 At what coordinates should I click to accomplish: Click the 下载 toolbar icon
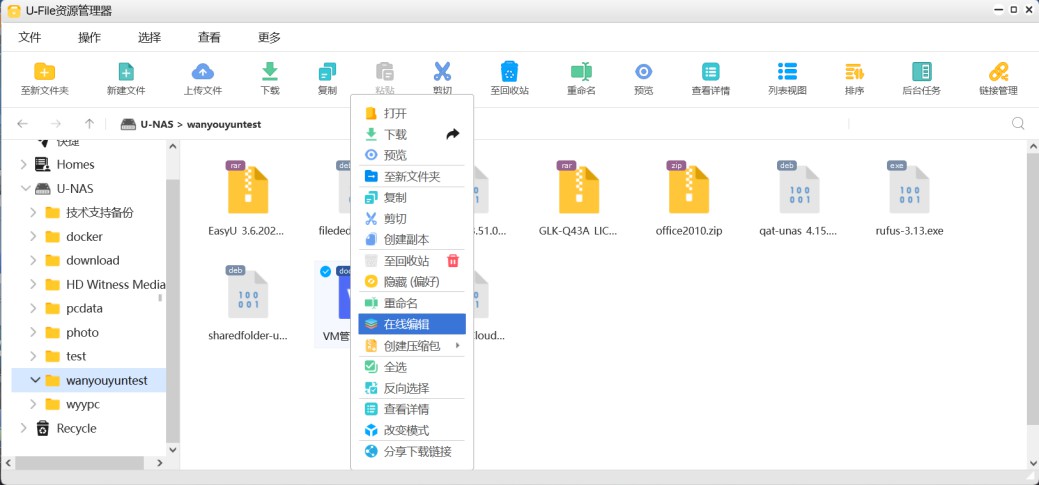click(270, 72)
